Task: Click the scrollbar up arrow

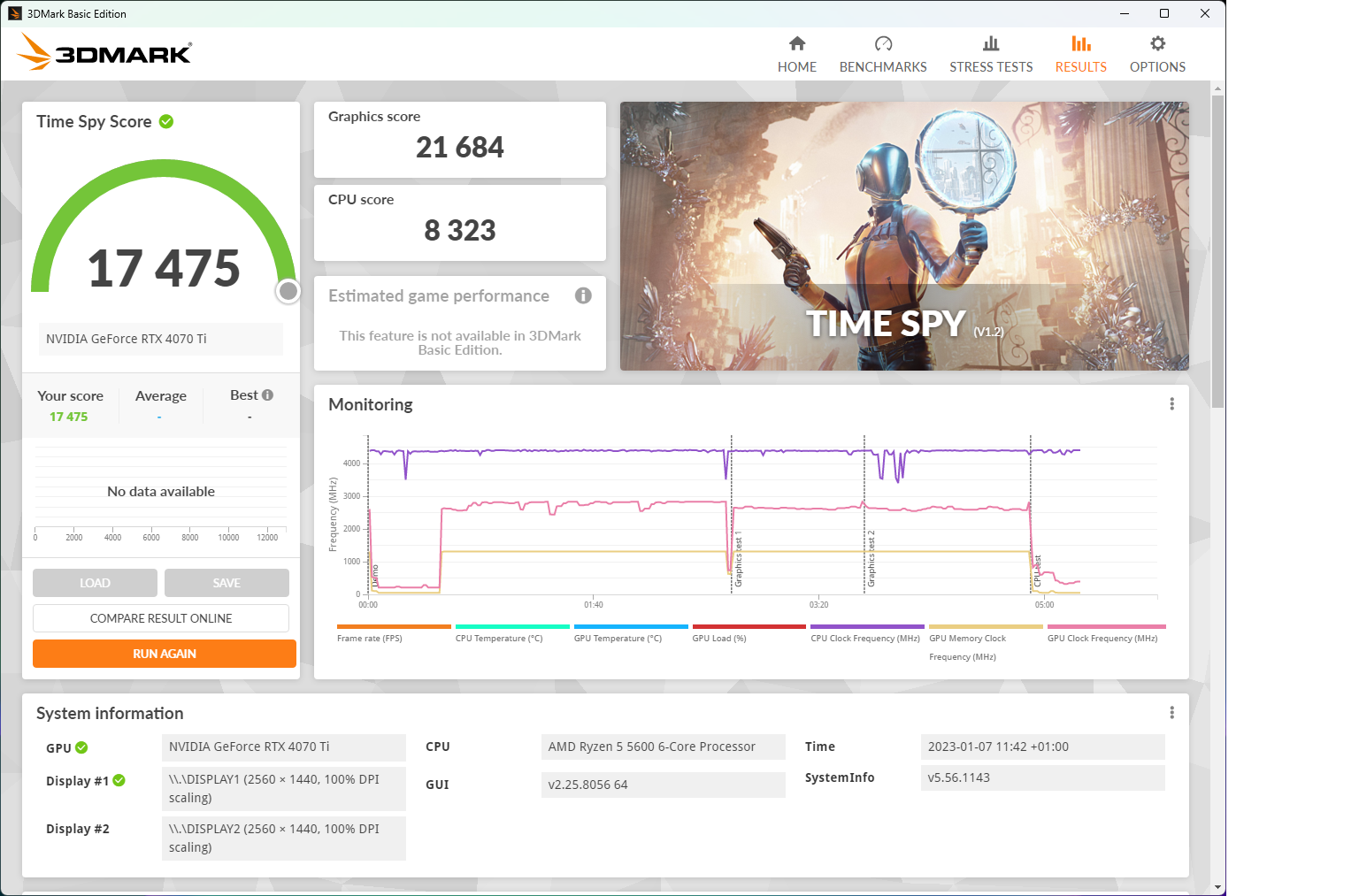Action: click(1217, 88)
